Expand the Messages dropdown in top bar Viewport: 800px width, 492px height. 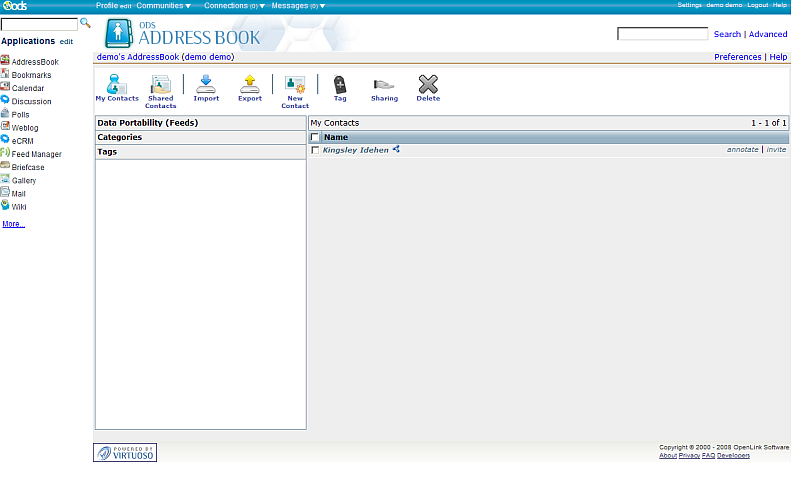pos(298,6)
